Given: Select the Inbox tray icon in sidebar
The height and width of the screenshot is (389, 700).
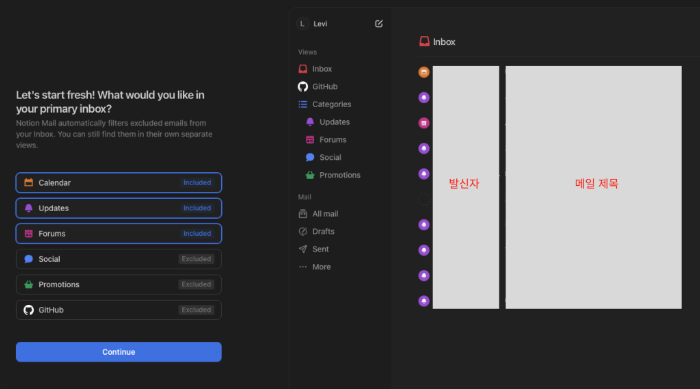Looking at the screenshot, I should click(303, 69).
